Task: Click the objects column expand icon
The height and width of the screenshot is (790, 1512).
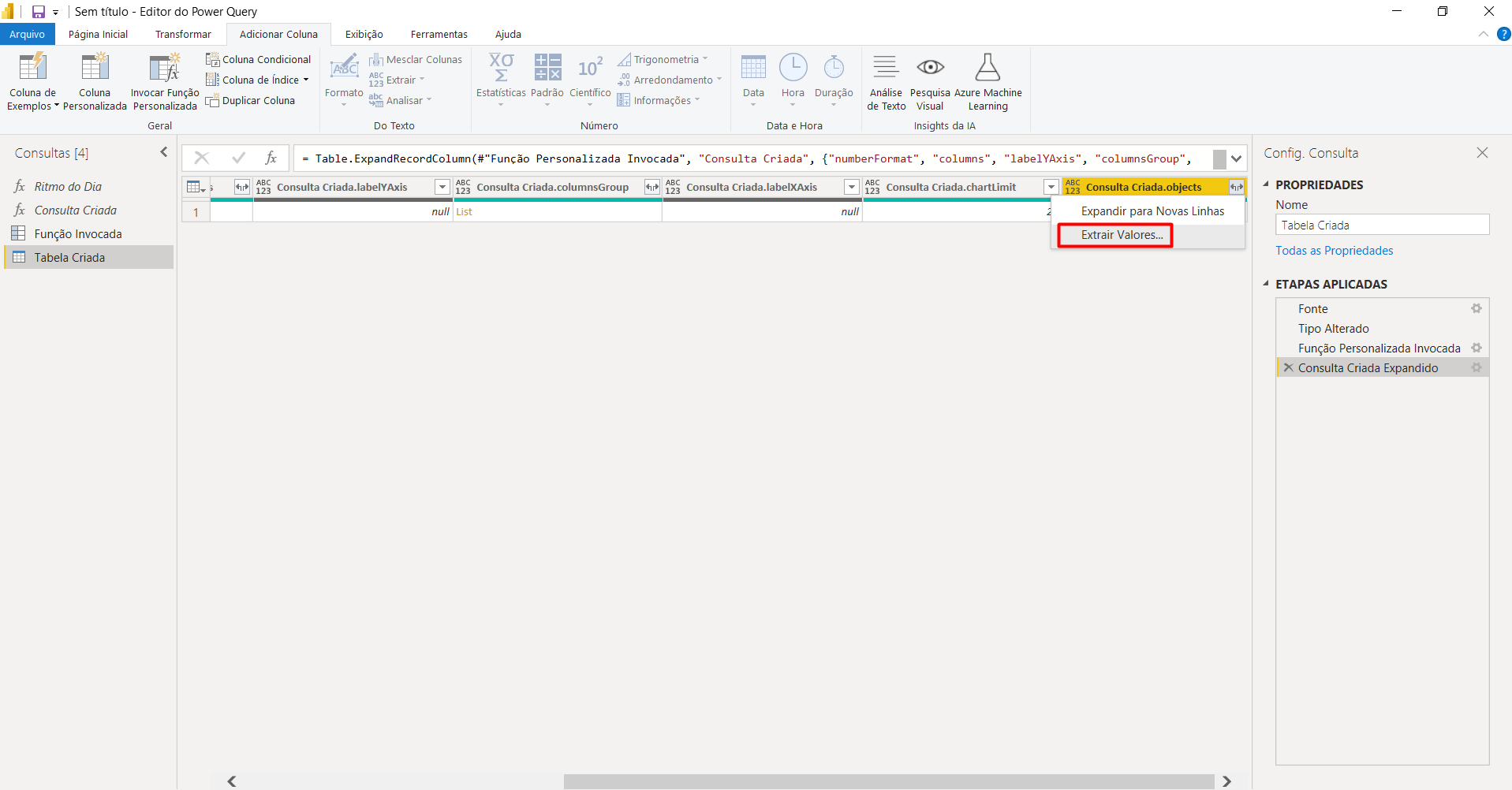Action: (1236, 187)
